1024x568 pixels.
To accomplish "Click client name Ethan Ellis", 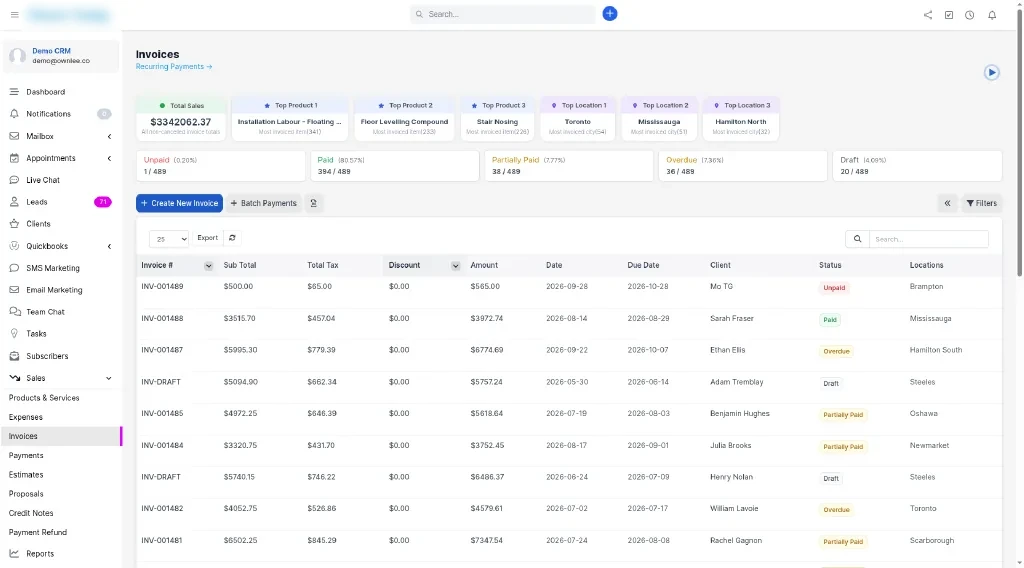I will click(x=728, y=350).
